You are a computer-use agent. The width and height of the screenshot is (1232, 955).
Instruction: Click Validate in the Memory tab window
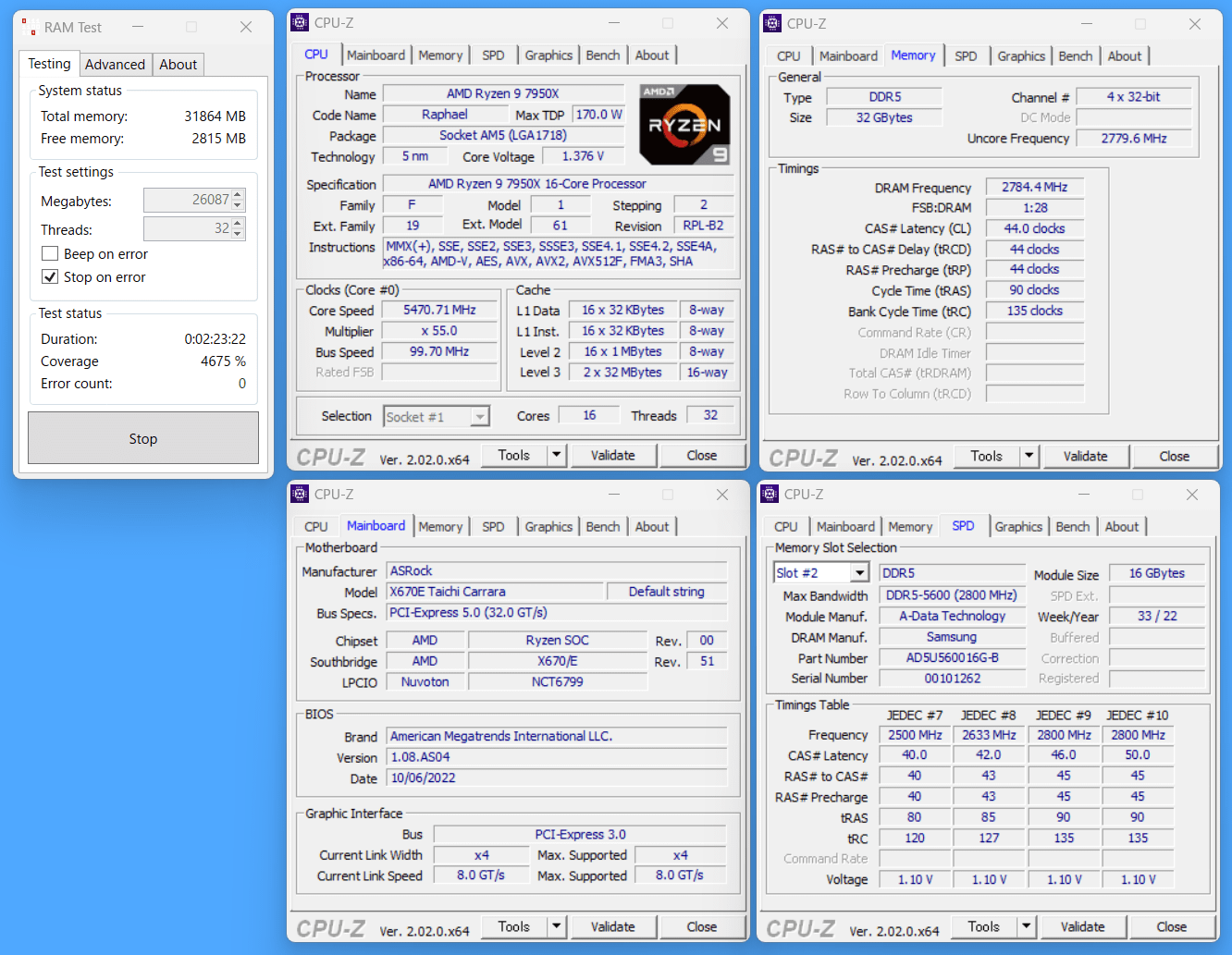pos(1086,456)
